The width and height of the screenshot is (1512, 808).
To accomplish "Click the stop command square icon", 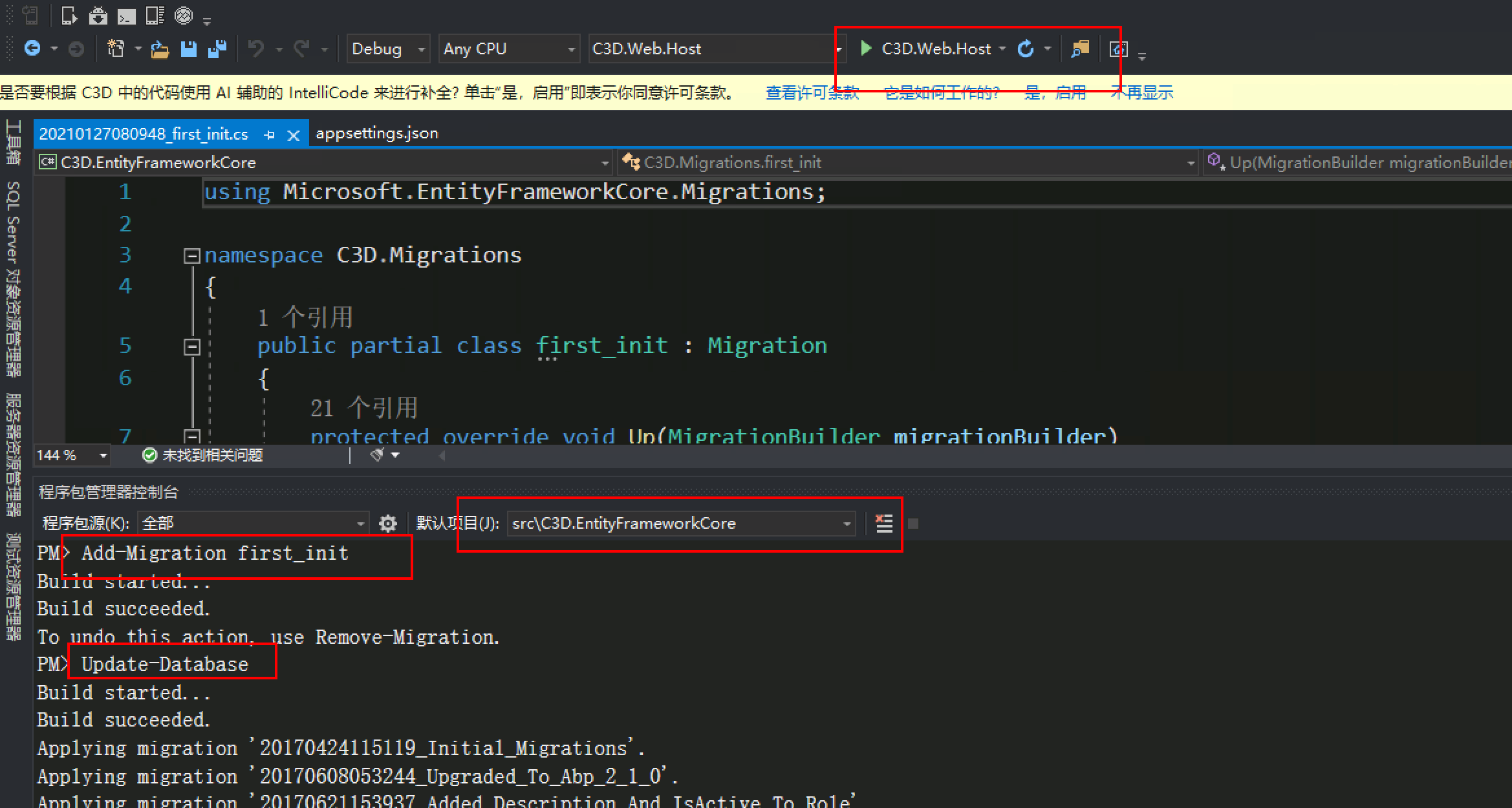I will [913, 524].
